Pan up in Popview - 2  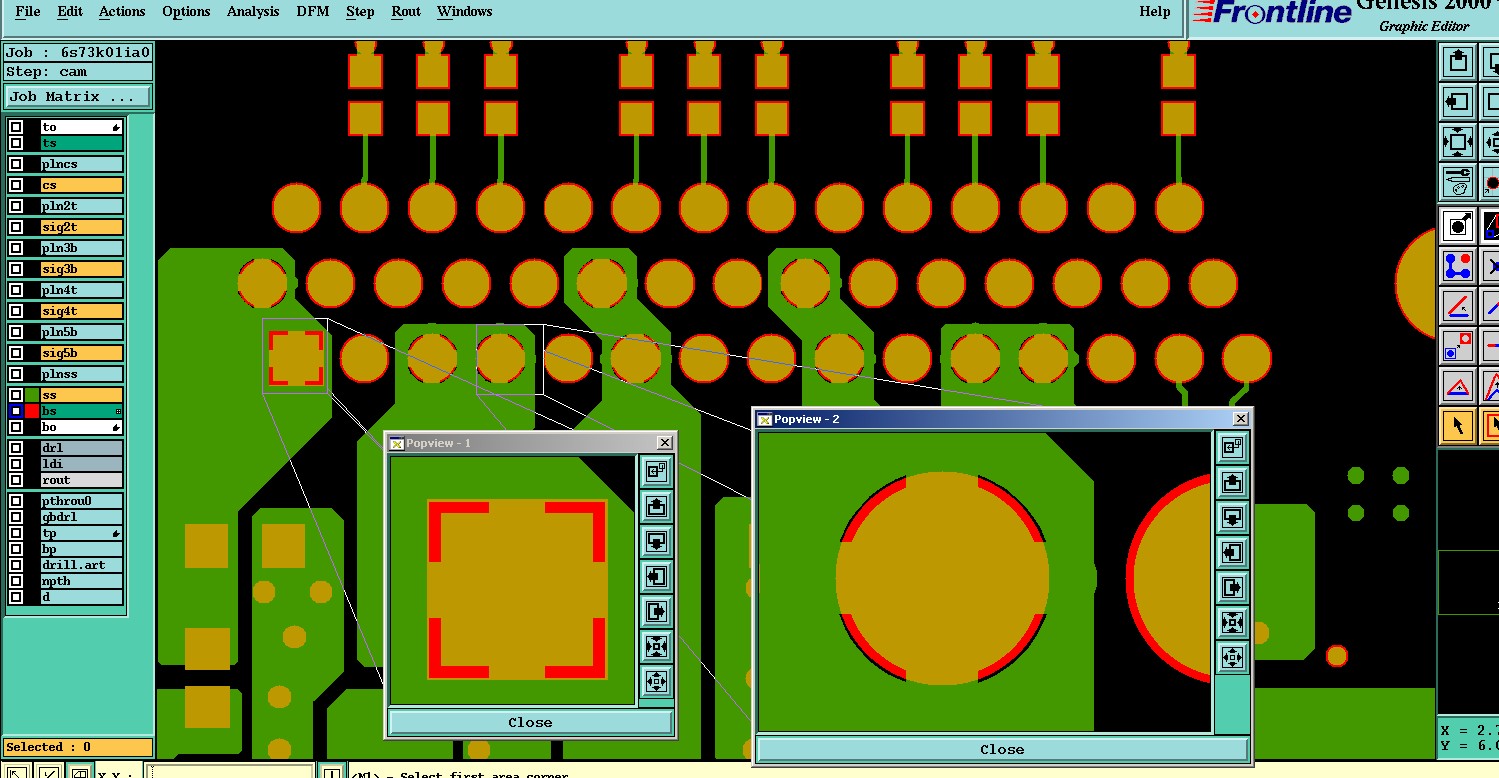(1233, 483)
